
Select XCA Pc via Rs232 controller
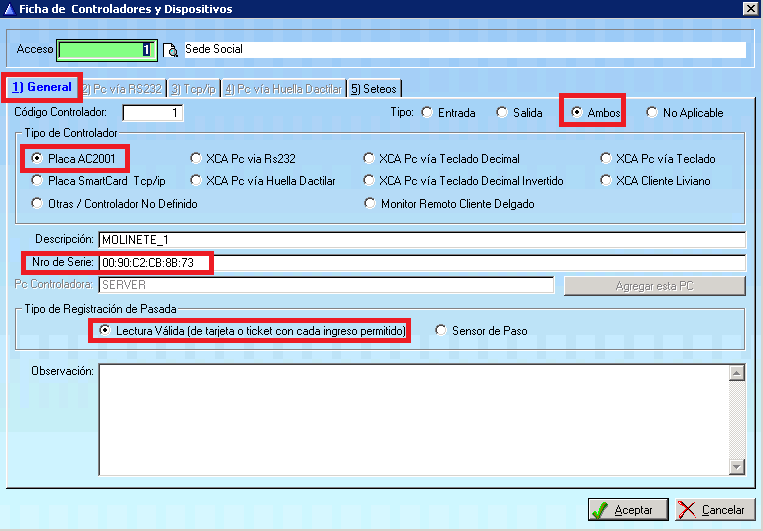196,158
